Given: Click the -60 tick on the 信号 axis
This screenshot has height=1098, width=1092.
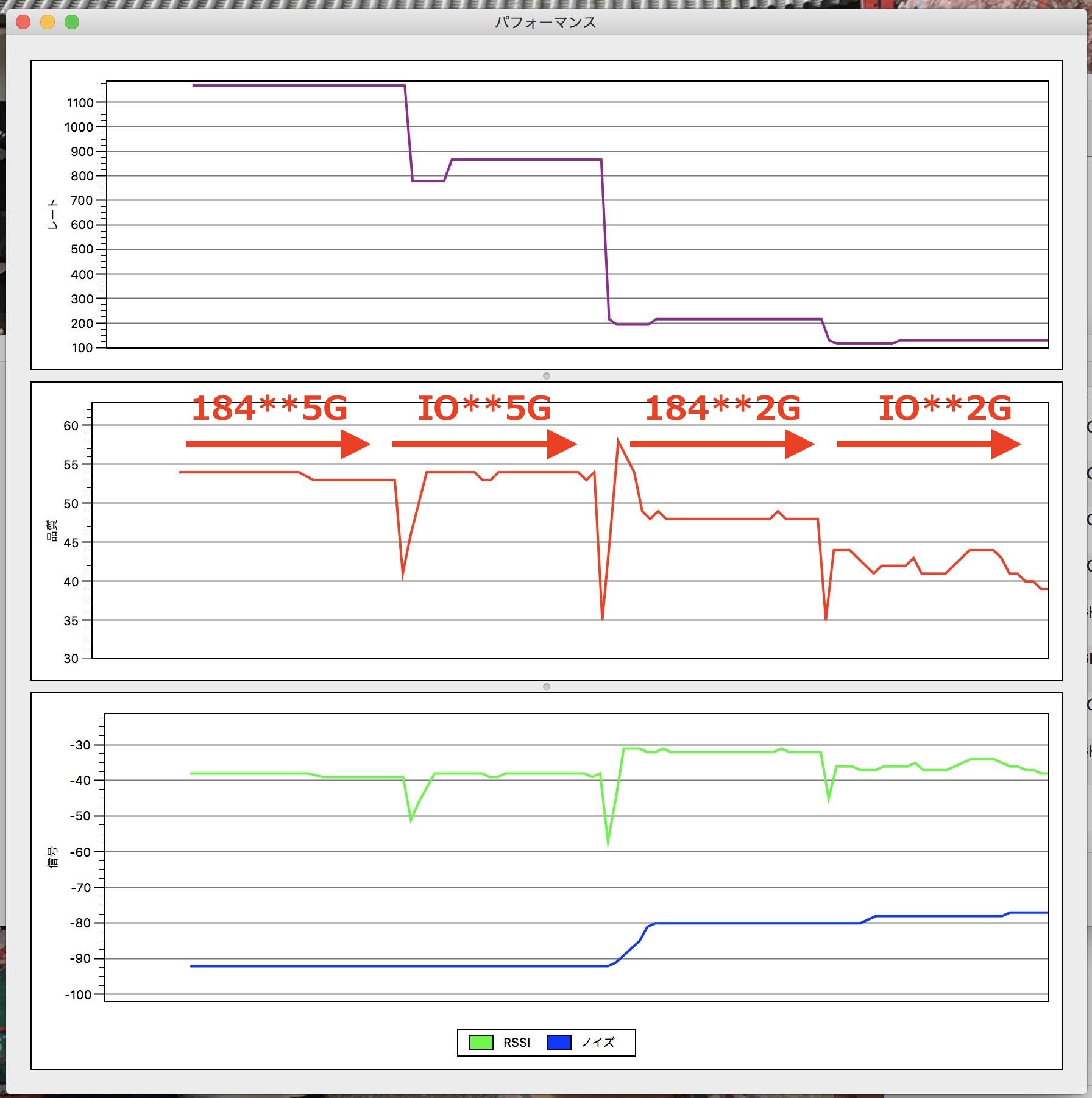Looking at the screenshot, I should point(80,852).
